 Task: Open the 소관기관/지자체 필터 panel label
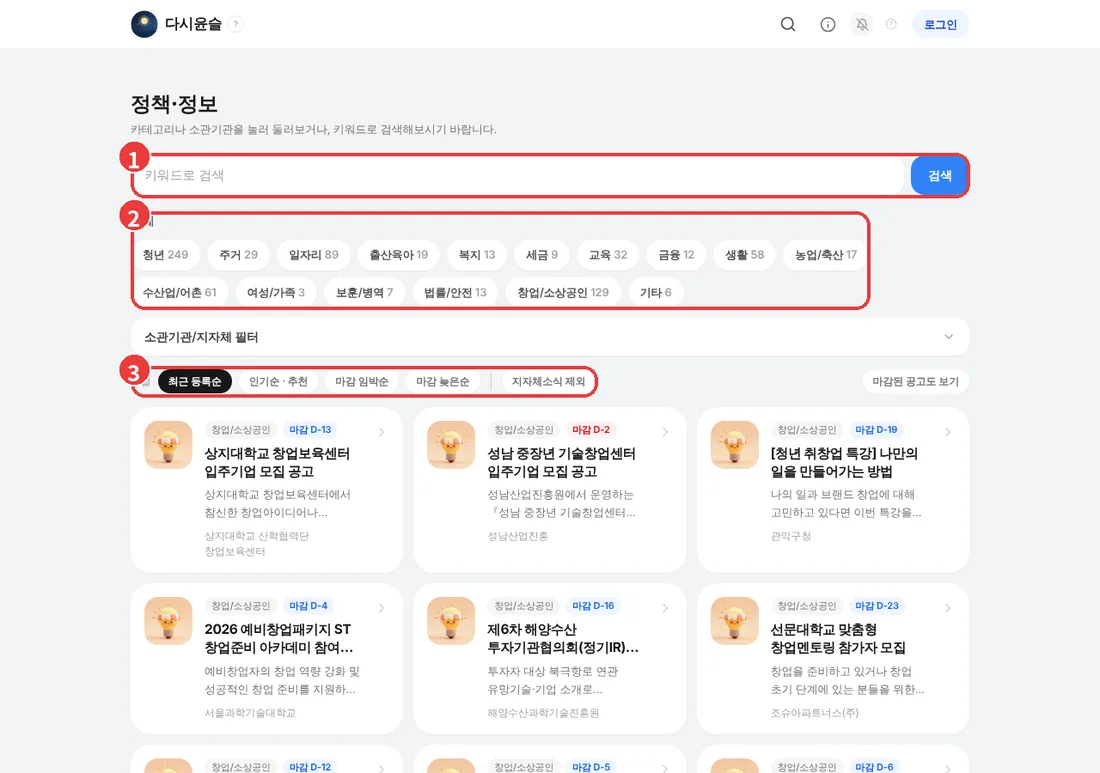tap(201, 337)
